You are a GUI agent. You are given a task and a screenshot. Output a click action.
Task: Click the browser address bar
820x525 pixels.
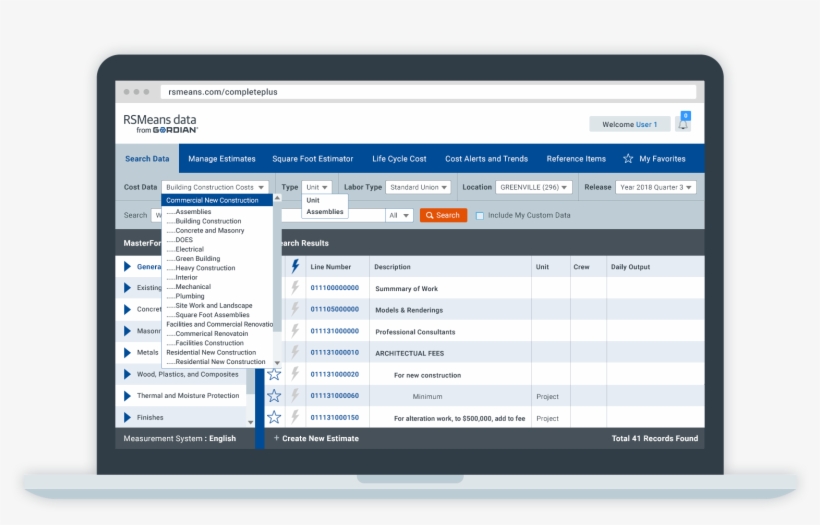[x=428, y=92]
